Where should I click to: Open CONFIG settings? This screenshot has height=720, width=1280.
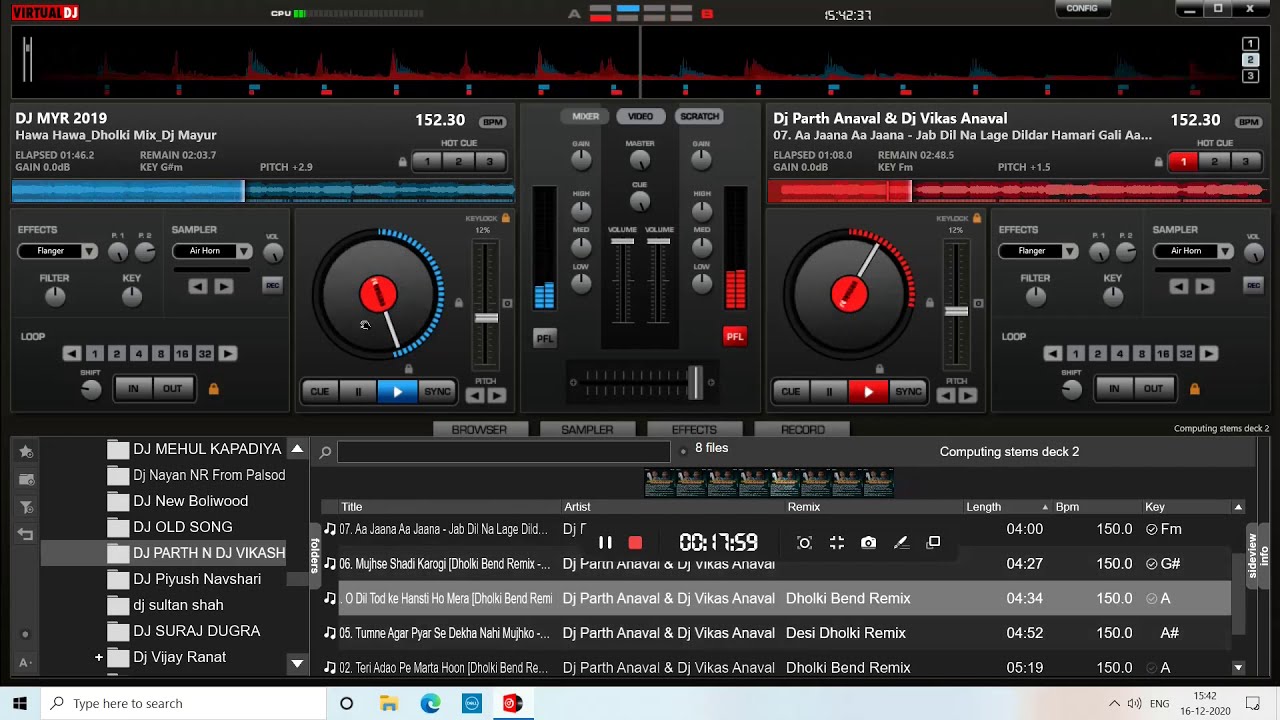click(1082, 8)
